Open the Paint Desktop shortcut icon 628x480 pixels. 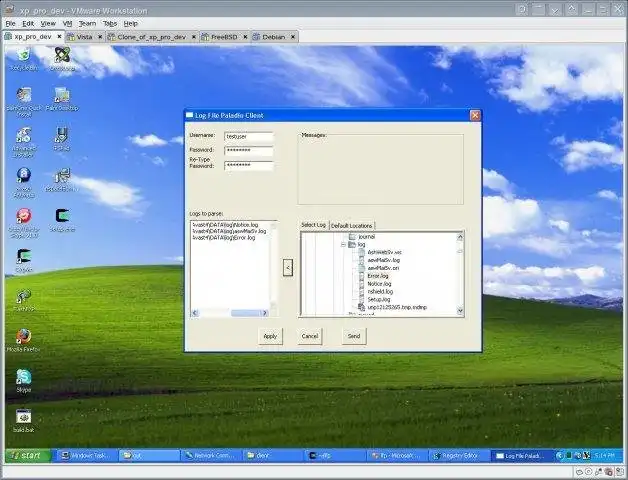(x=62, y=95)
